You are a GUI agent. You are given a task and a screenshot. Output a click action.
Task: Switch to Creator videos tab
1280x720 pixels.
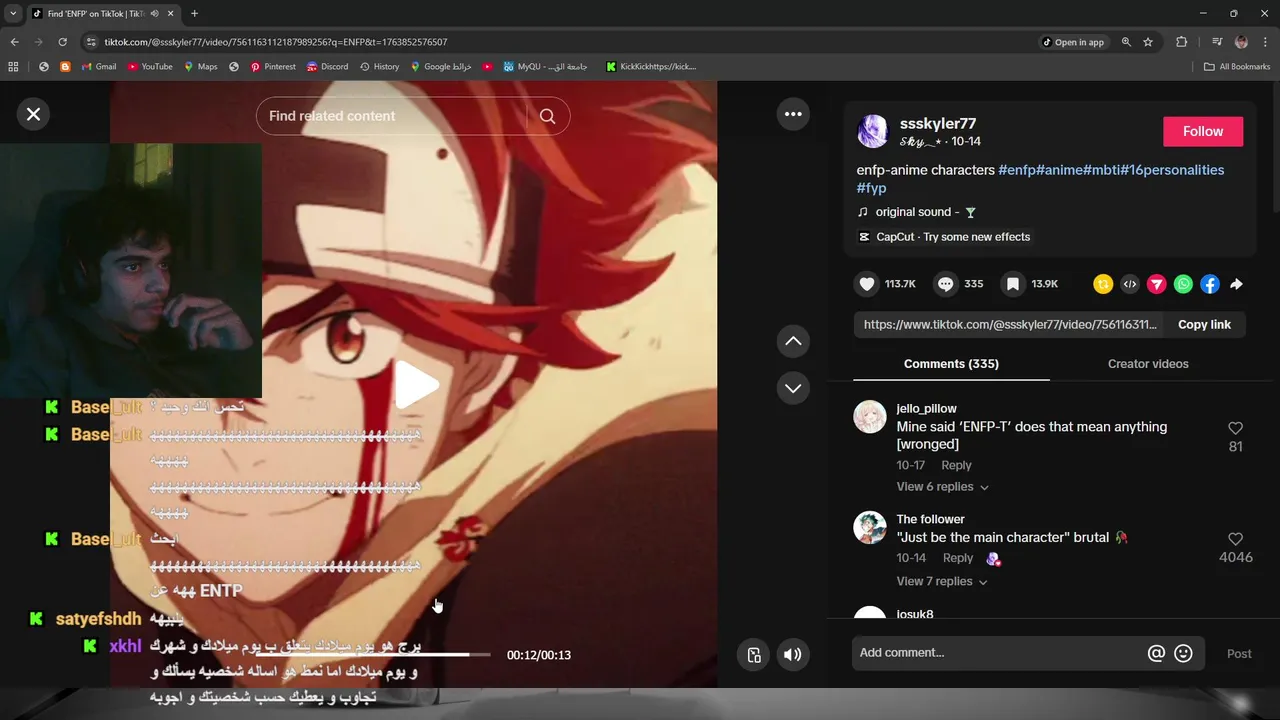click(1148, 364)
